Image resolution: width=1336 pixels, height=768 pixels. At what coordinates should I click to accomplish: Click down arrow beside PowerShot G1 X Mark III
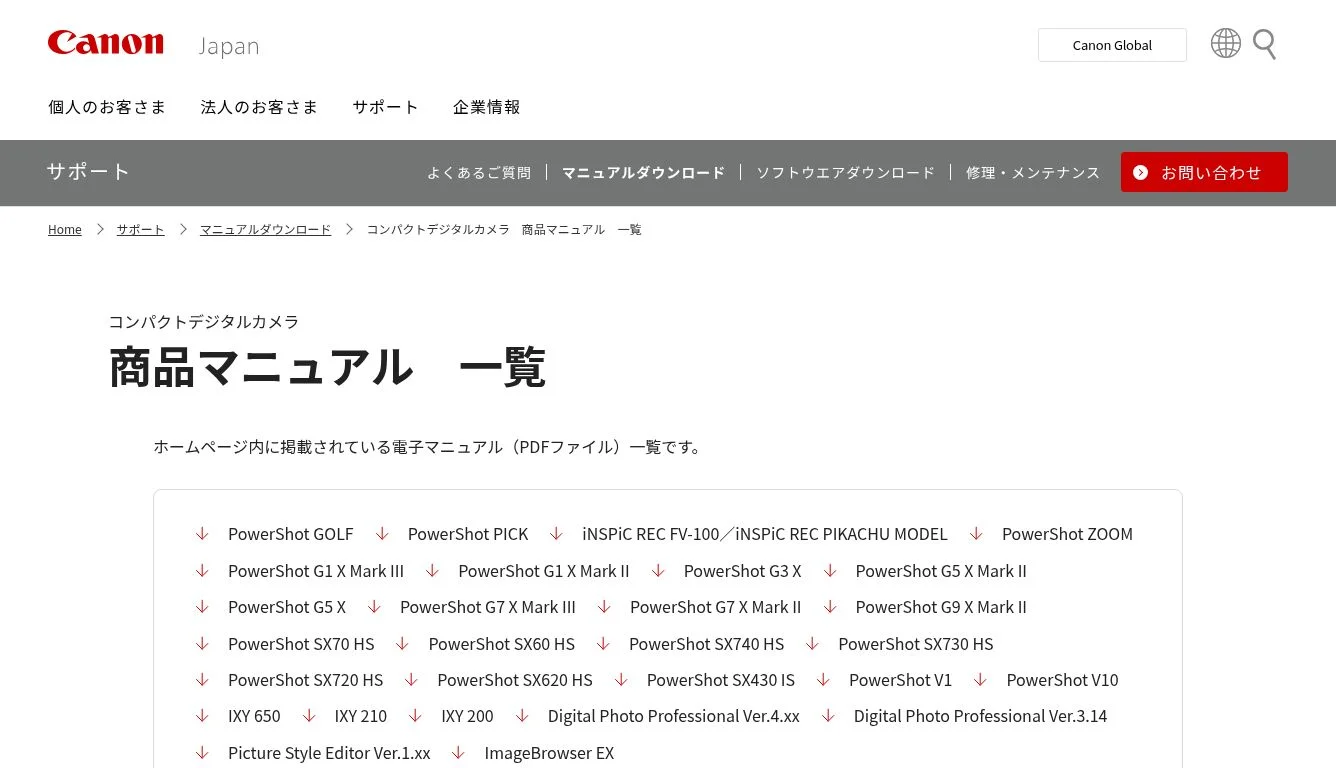pyautogui.click(x=202, y=571)
